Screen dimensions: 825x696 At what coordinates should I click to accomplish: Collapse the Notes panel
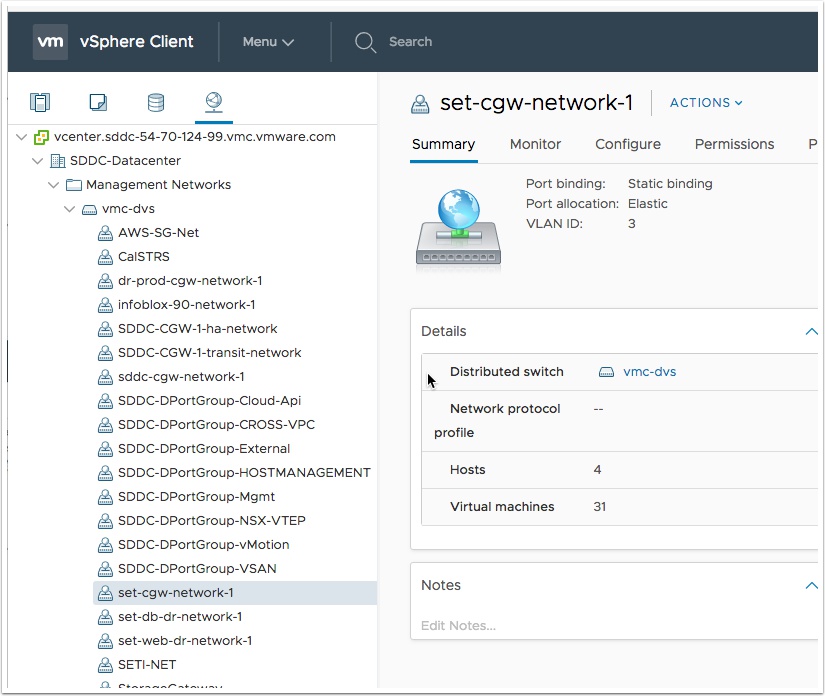pos(811,586)
